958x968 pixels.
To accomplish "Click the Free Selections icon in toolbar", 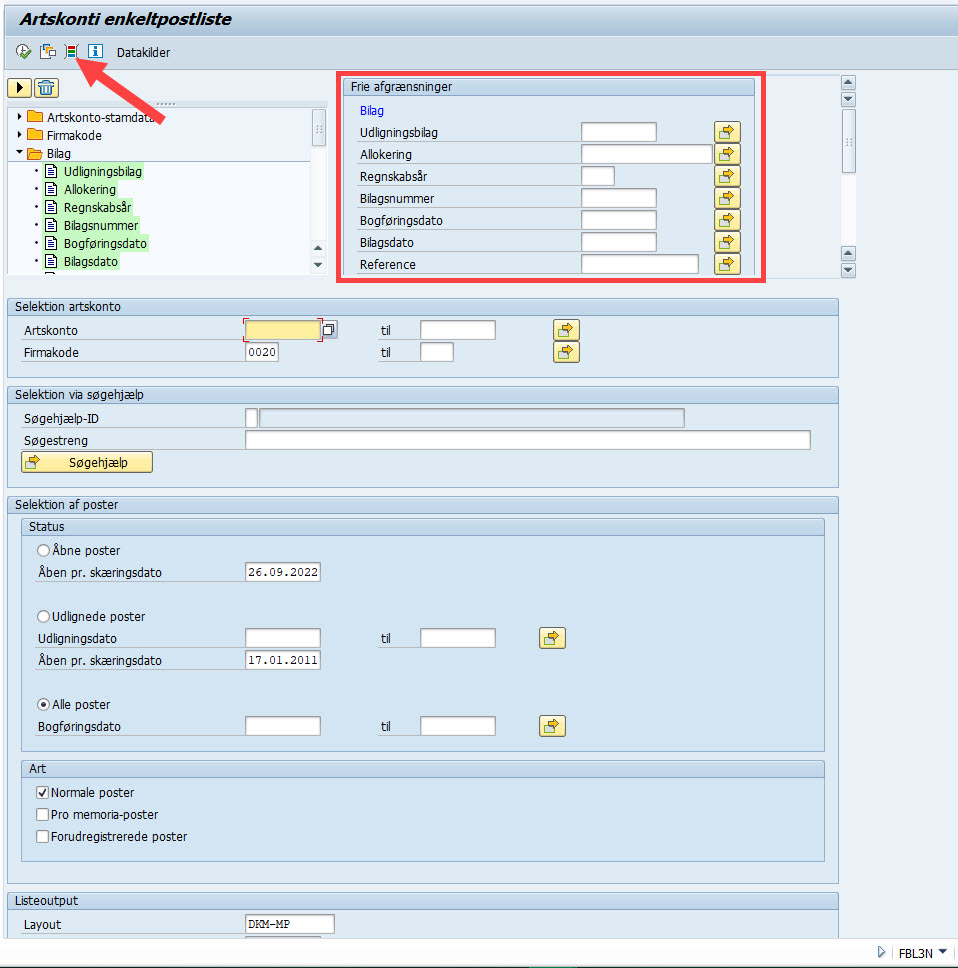I will [71, 52].
